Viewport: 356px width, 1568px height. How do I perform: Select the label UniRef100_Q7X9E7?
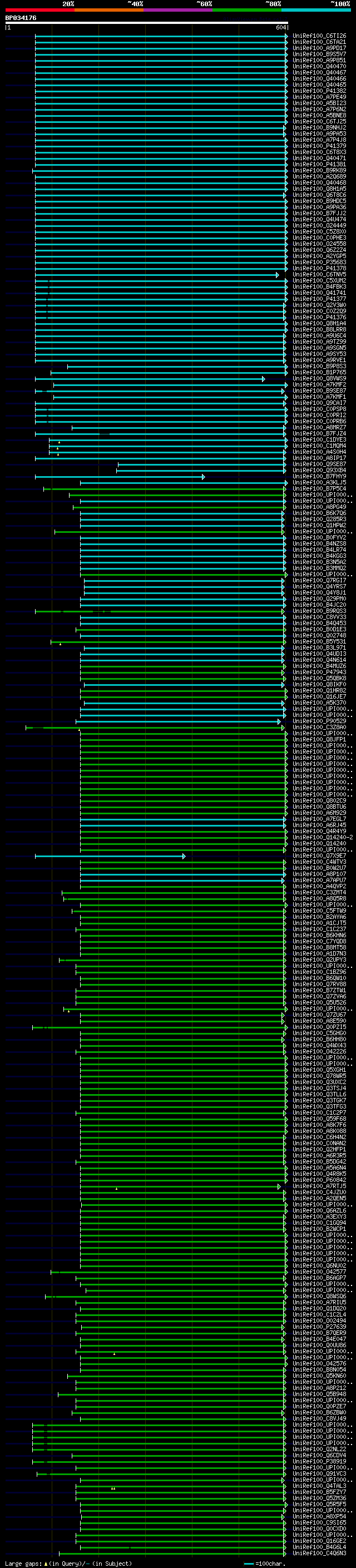click(319, 856)
